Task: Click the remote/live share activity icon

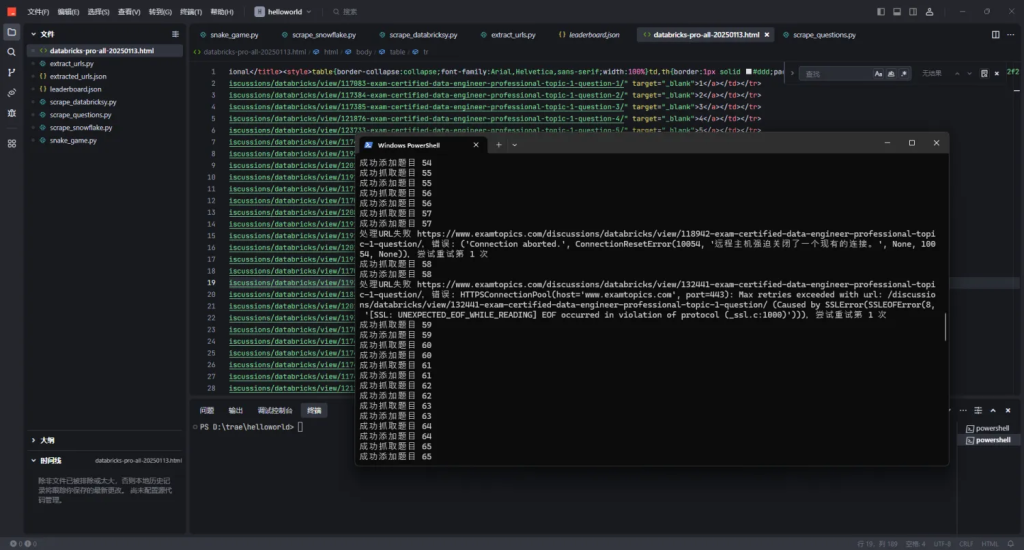Action: tap(11, 93)
